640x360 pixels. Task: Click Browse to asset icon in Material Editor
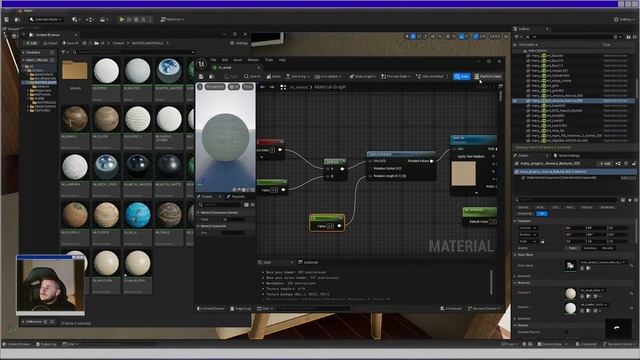(x=211, y=76)
